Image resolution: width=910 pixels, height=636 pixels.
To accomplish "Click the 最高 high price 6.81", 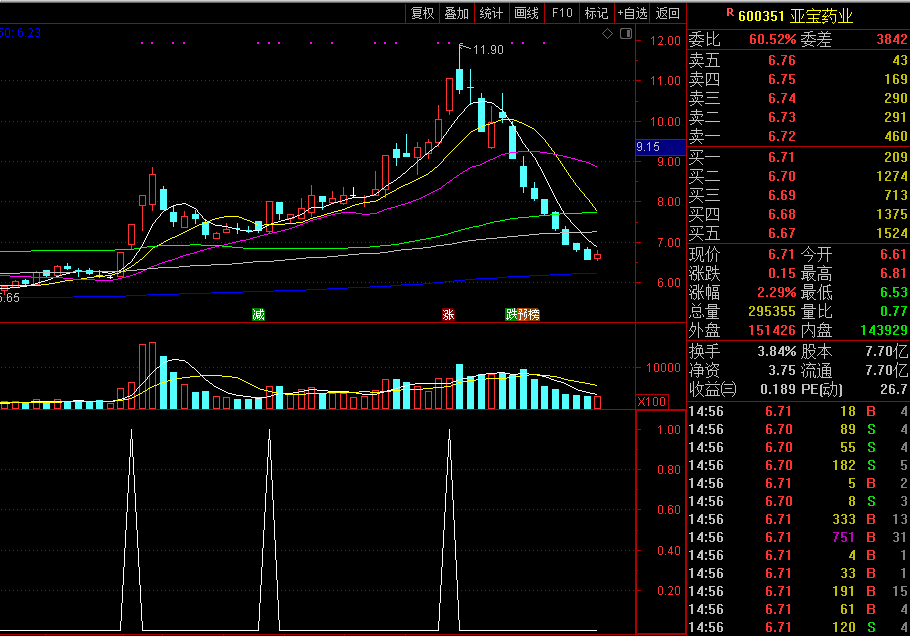I will pos(893,273).
